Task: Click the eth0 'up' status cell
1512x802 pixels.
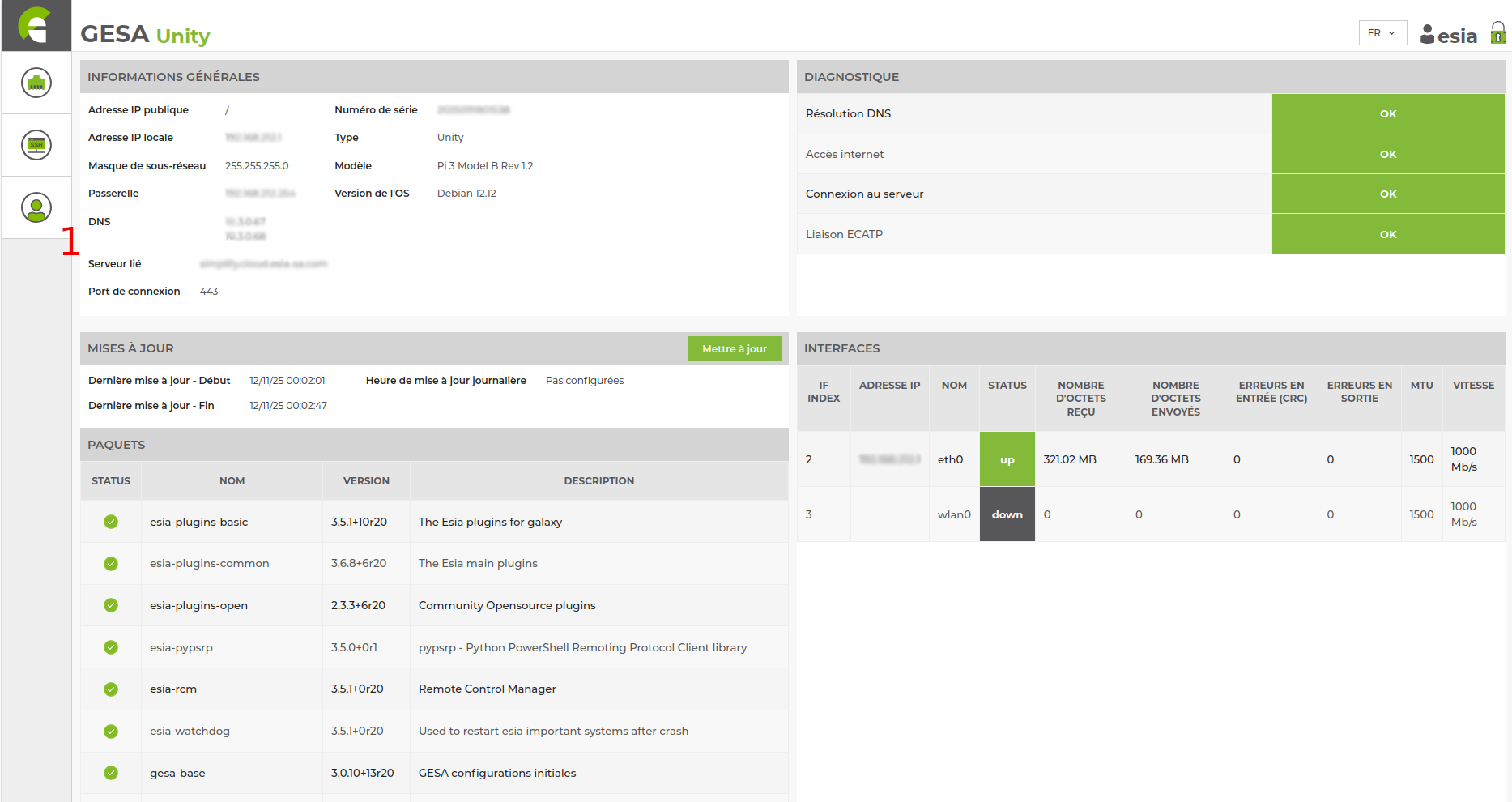Action: click(1007, 459)
